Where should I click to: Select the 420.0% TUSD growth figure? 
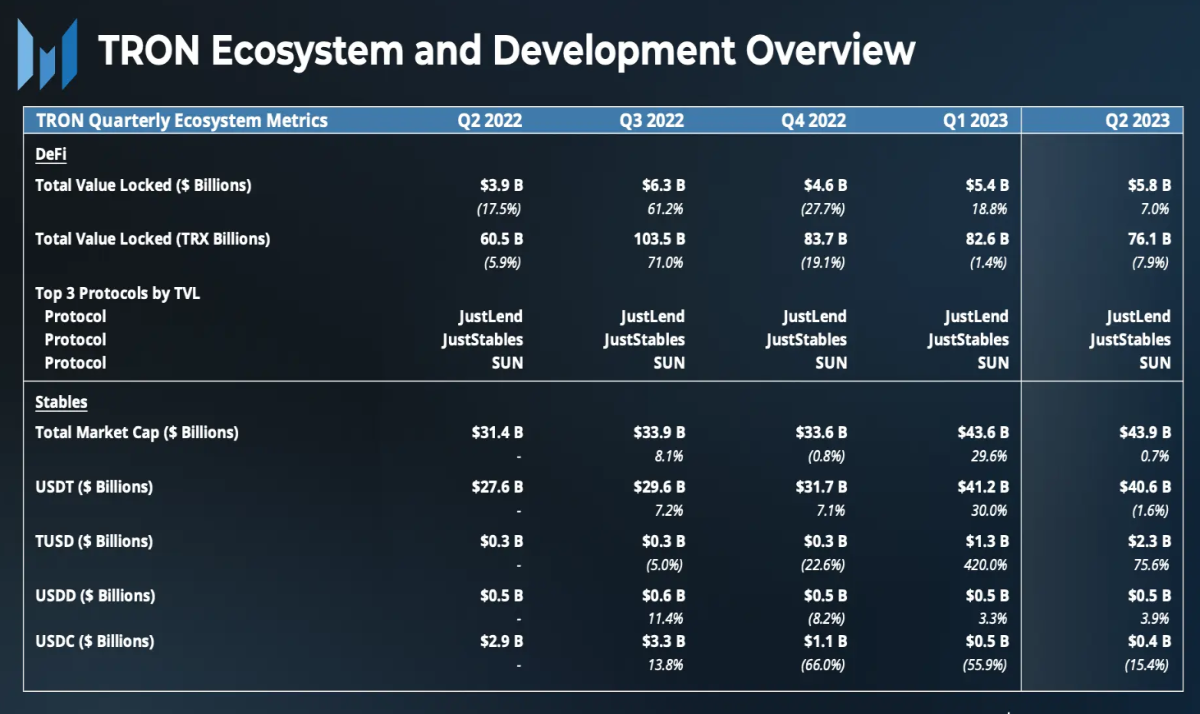click(x=987, y=564)
